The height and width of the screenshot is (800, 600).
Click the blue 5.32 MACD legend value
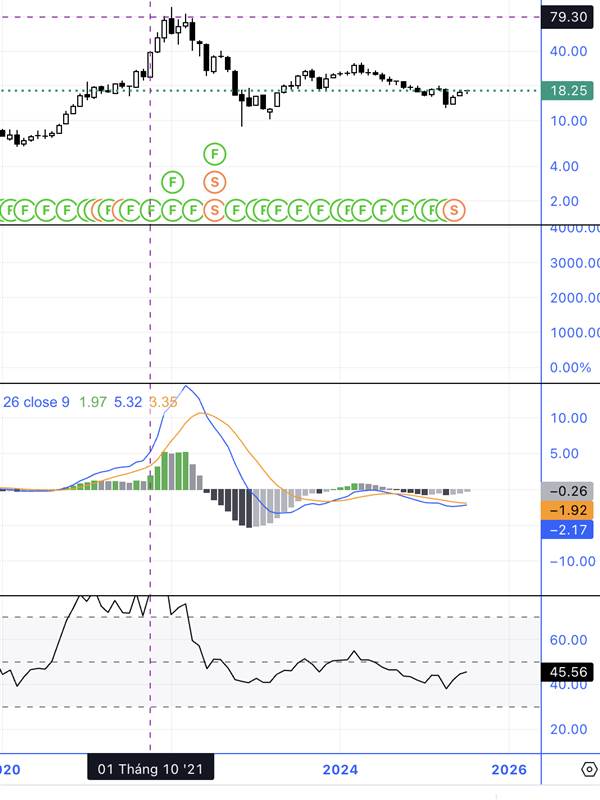pos(128,402)
